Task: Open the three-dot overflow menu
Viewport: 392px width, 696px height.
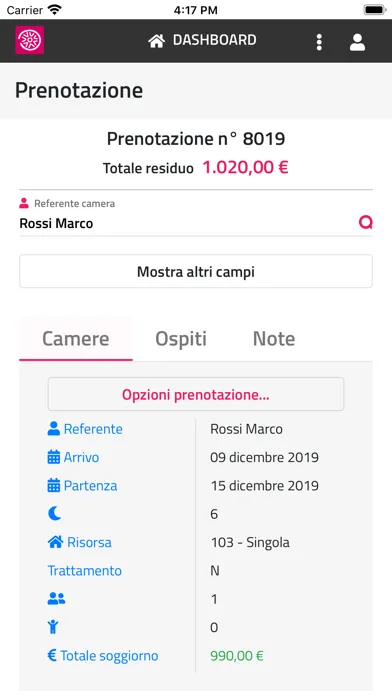Action: click(x=319, y=42)
